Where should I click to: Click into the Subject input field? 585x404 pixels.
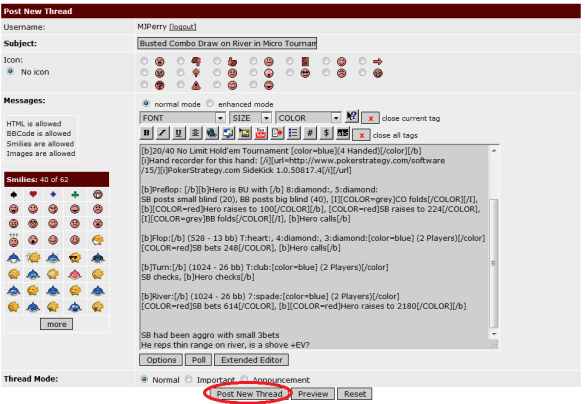tap(227, 43)
